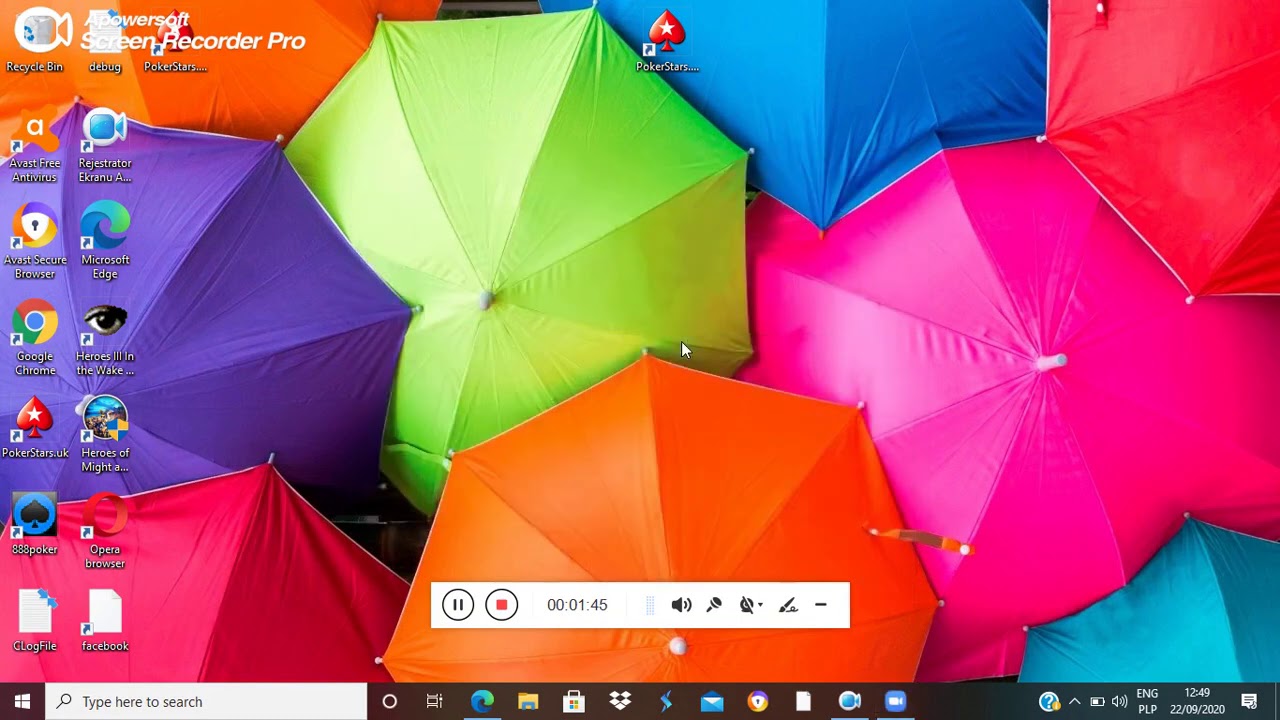Open the notification Action Center

click(1249, 702)
